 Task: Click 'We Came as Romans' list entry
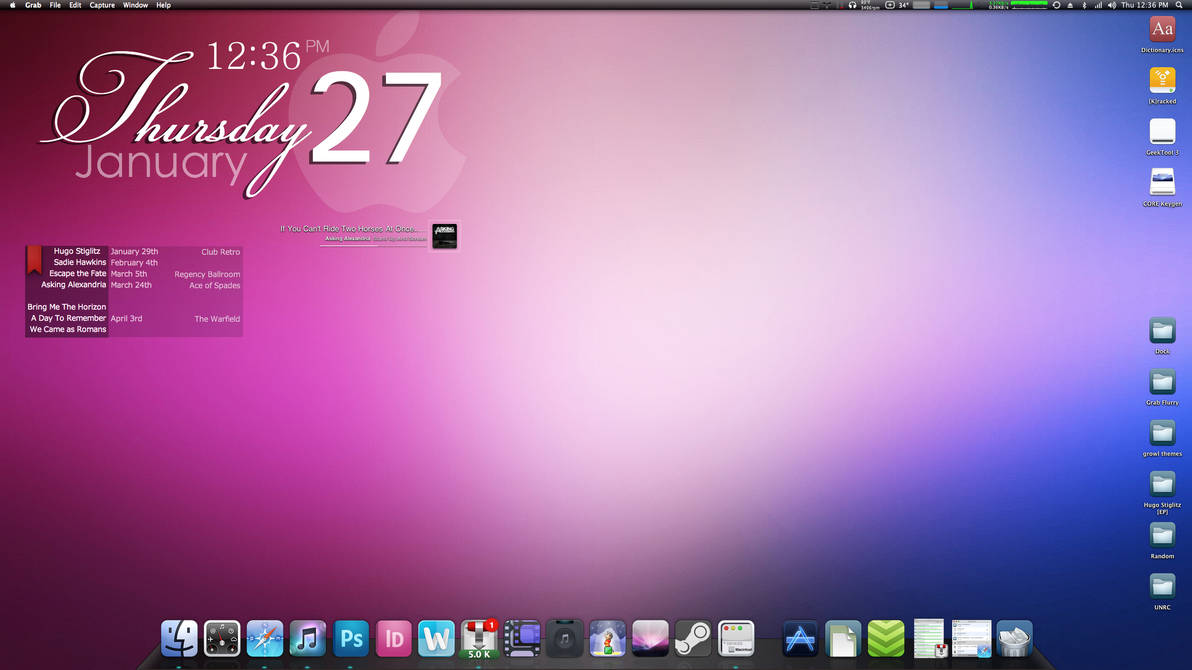click(x=68, y=329)
